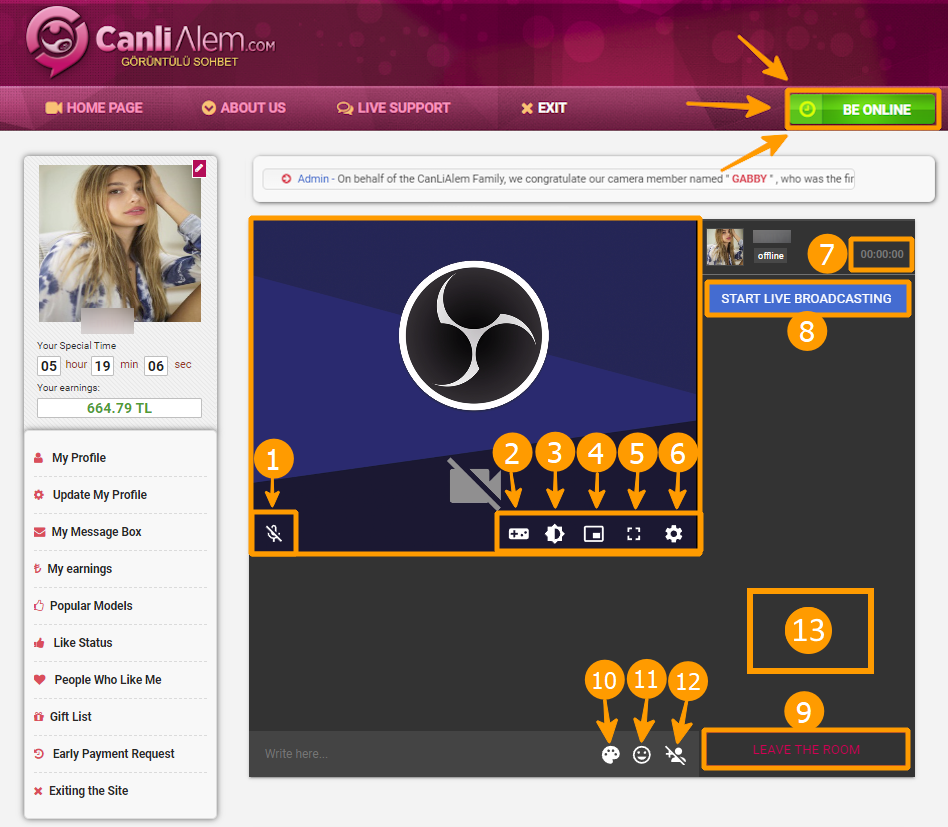The height and width of the screenshot is (827, 948).
Task: Open LIVE SUPPORT from top menu
Action: (394, 108)
